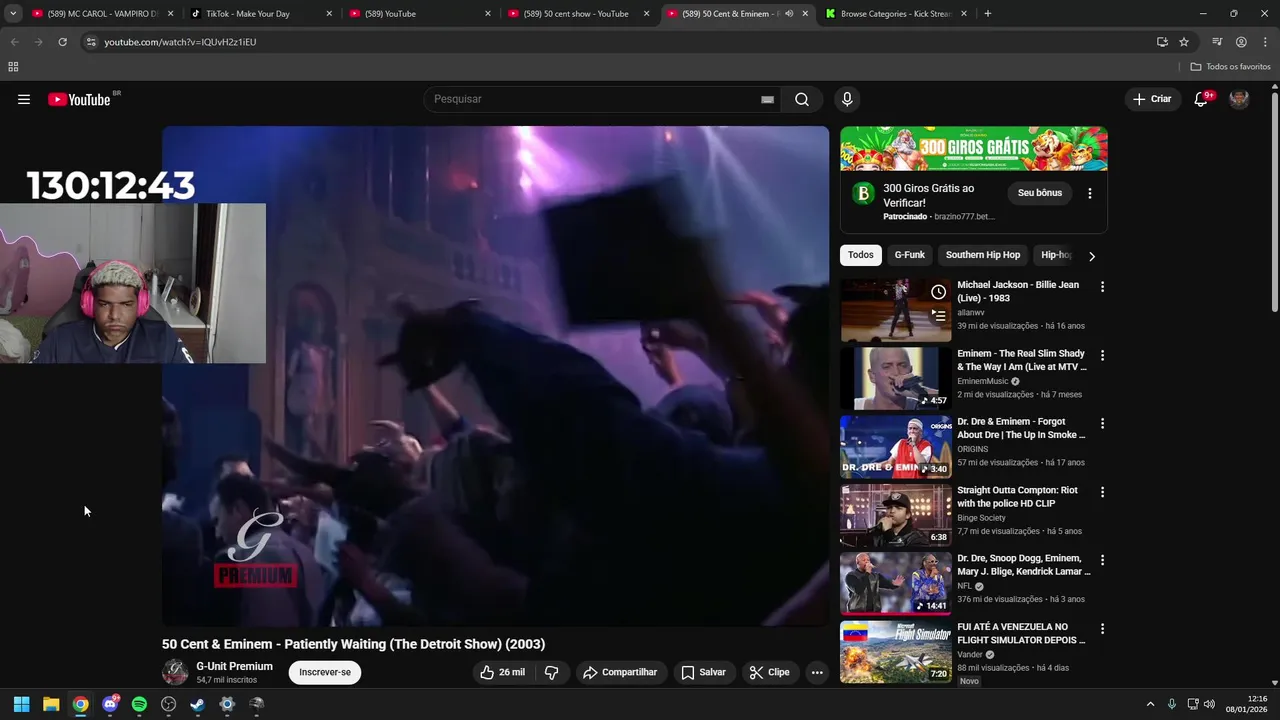Switch to 50 cent show tab
1280x720 pixels.
coord(578,14)
